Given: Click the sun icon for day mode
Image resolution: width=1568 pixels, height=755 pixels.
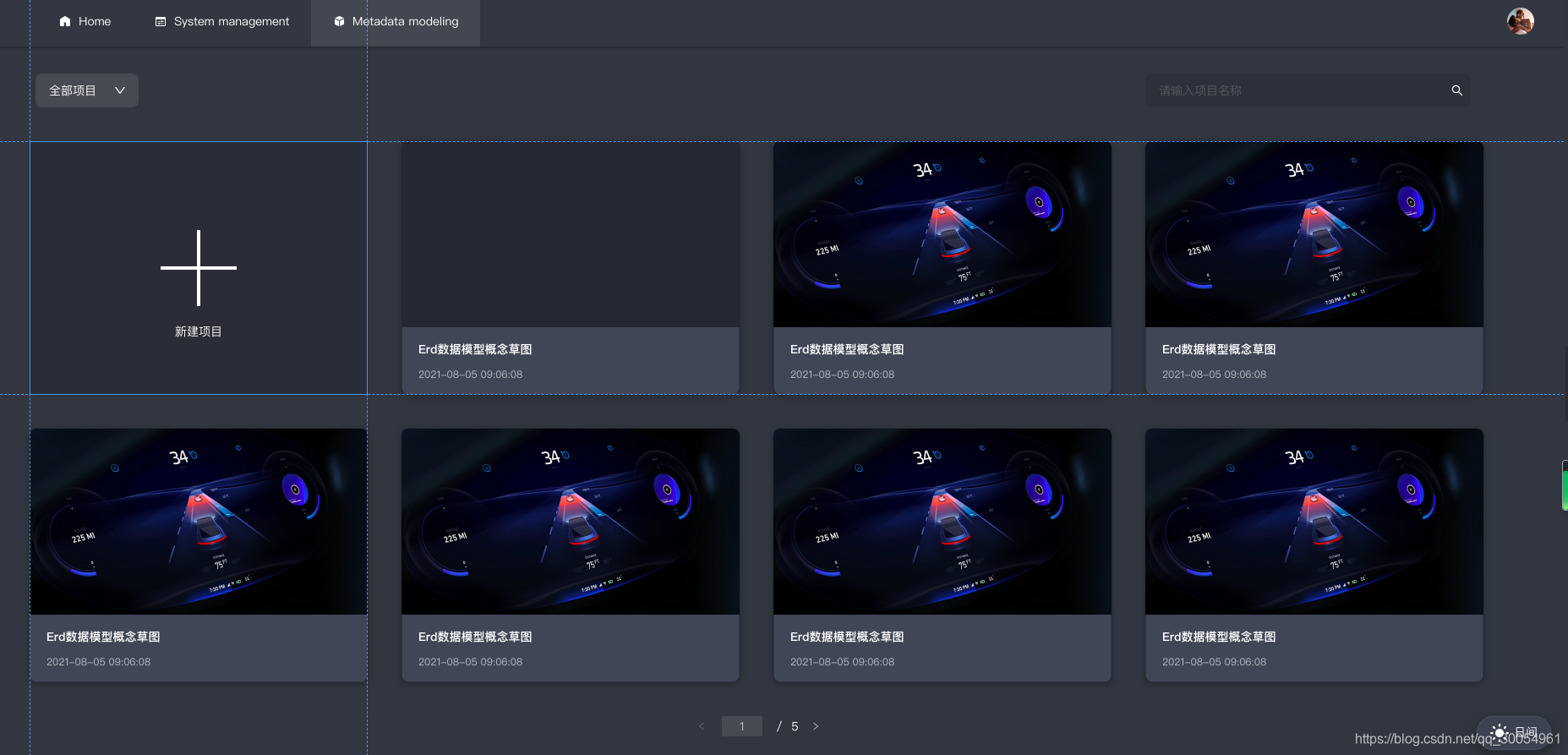Looking at the screenshot, I should [1500, 733].
